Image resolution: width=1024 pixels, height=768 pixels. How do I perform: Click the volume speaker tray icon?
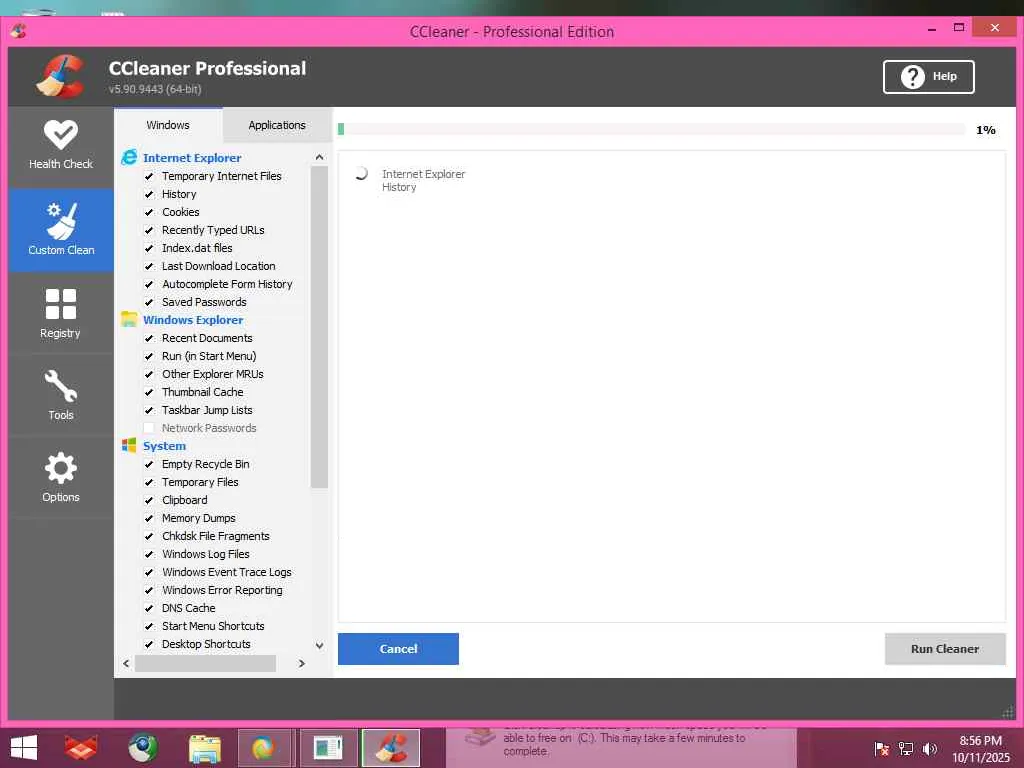(930, 748)
